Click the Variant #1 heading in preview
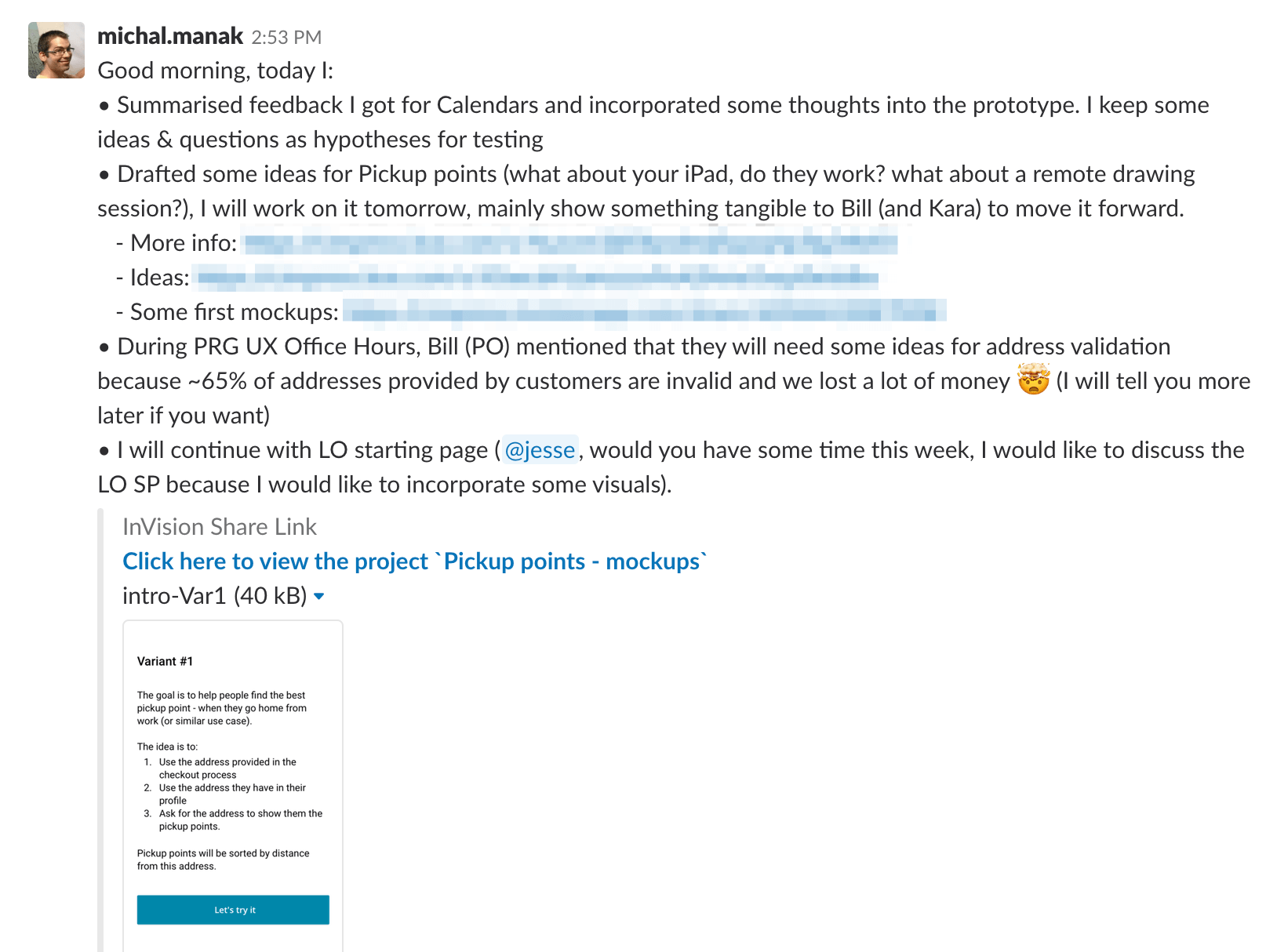1266x952 pixels. point(165,661)
